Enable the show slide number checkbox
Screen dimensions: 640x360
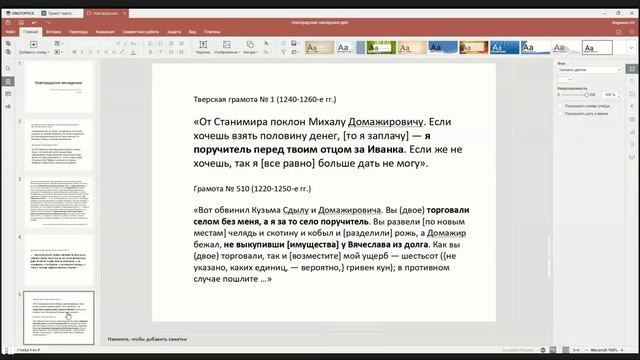pyautogui.click(x=561, y=106)
